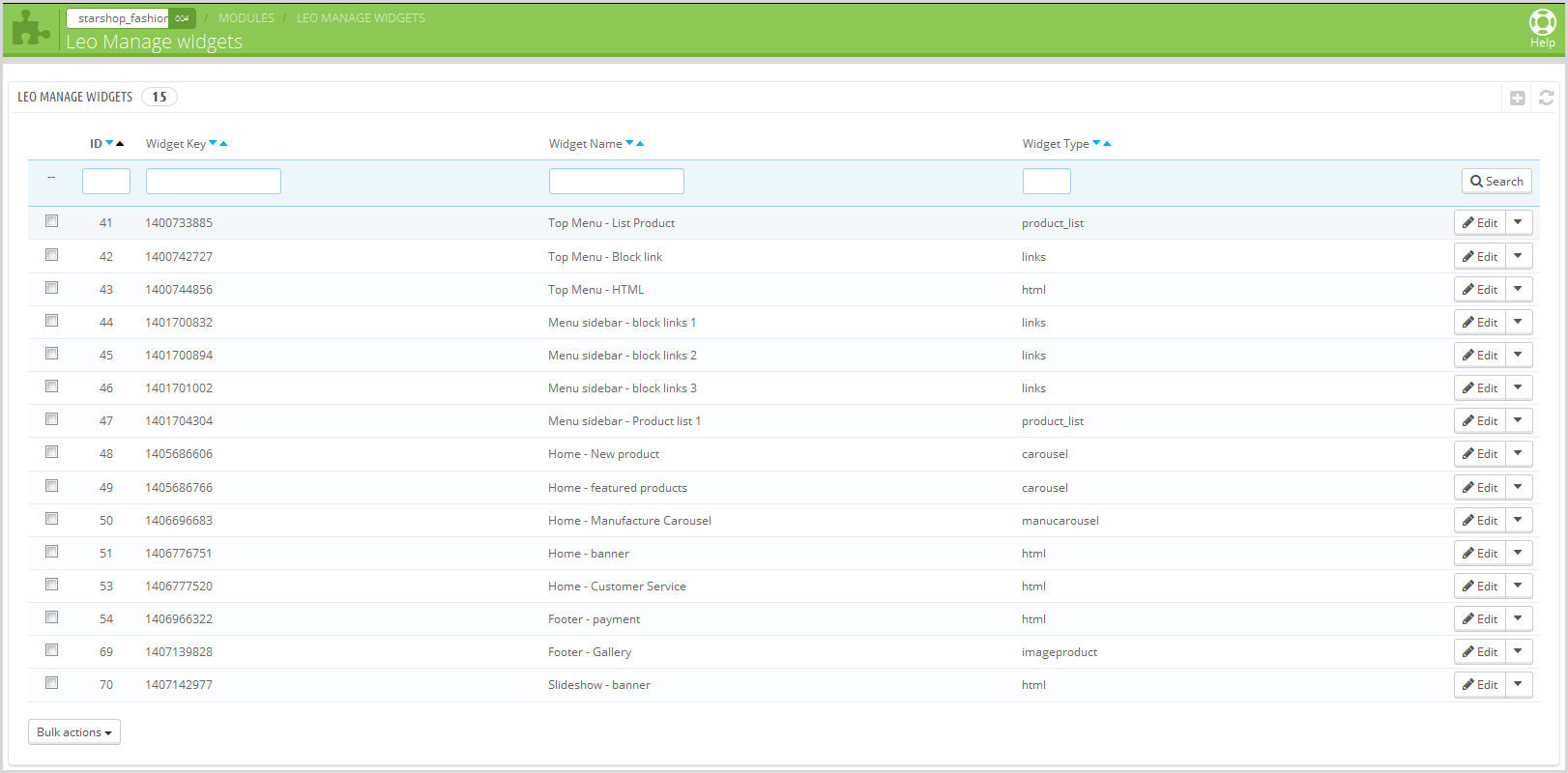Go to MODULES breadcrumb

247,18
